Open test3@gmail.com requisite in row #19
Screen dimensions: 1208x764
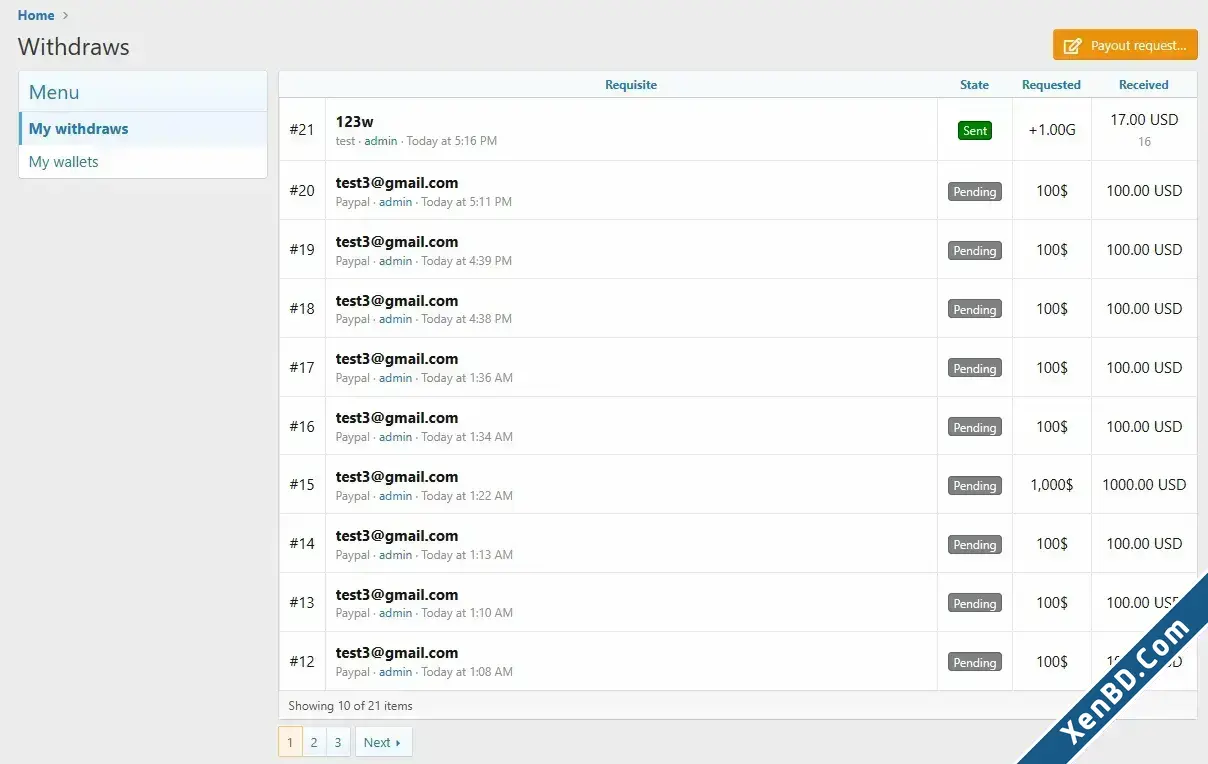(x=397, y=242)
